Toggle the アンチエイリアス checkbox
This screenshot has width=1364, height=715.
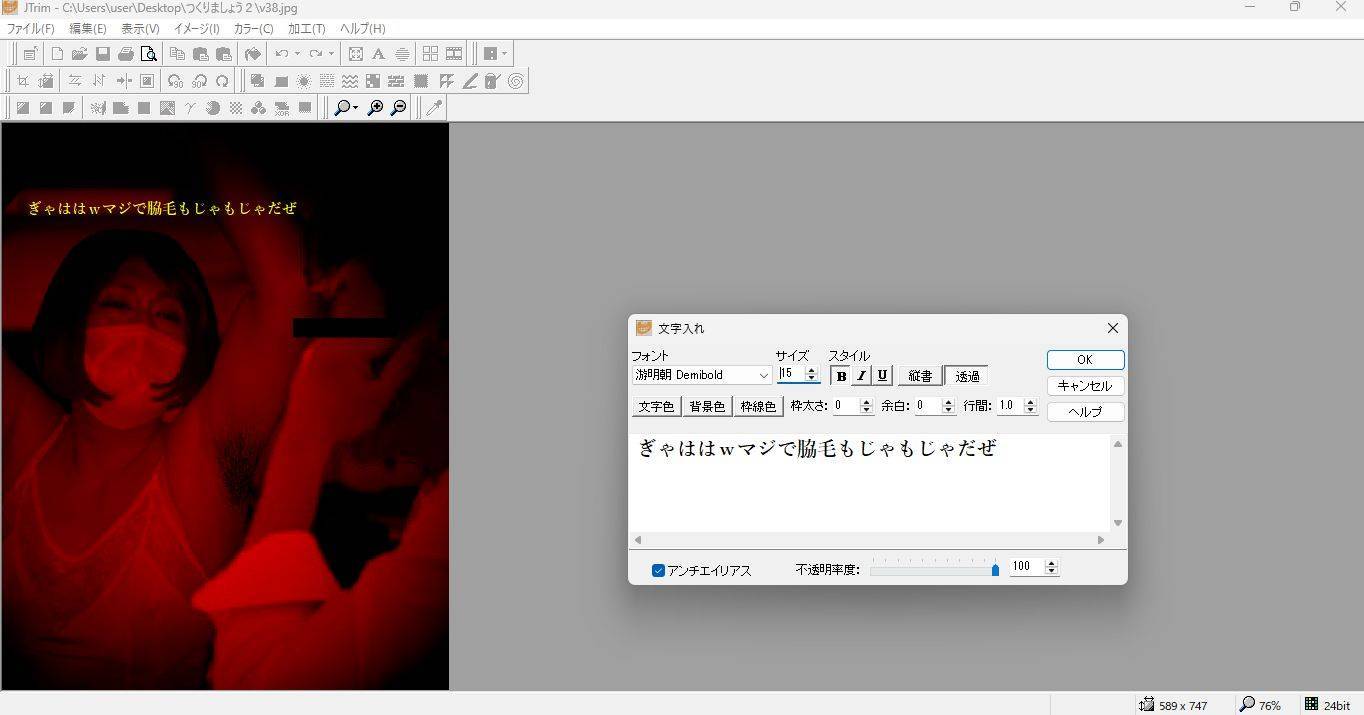pyautogui.click(x=658, y=570)
